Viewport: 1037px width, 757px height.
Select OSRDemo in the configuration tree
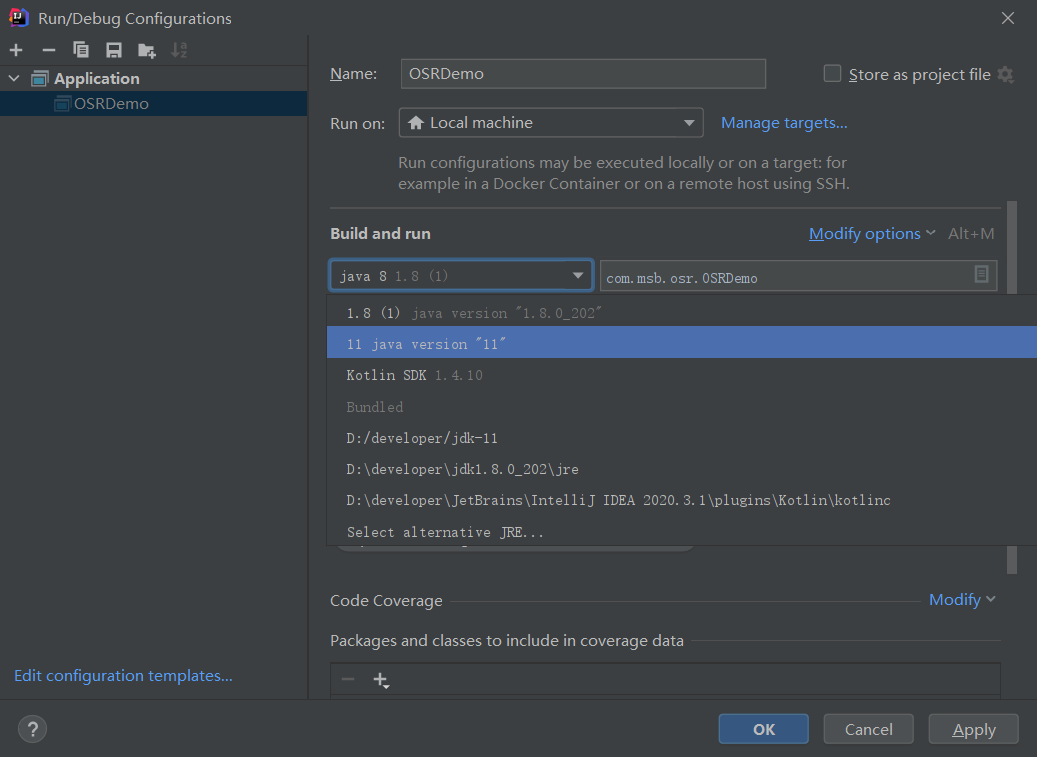click(x=153, y=103)
